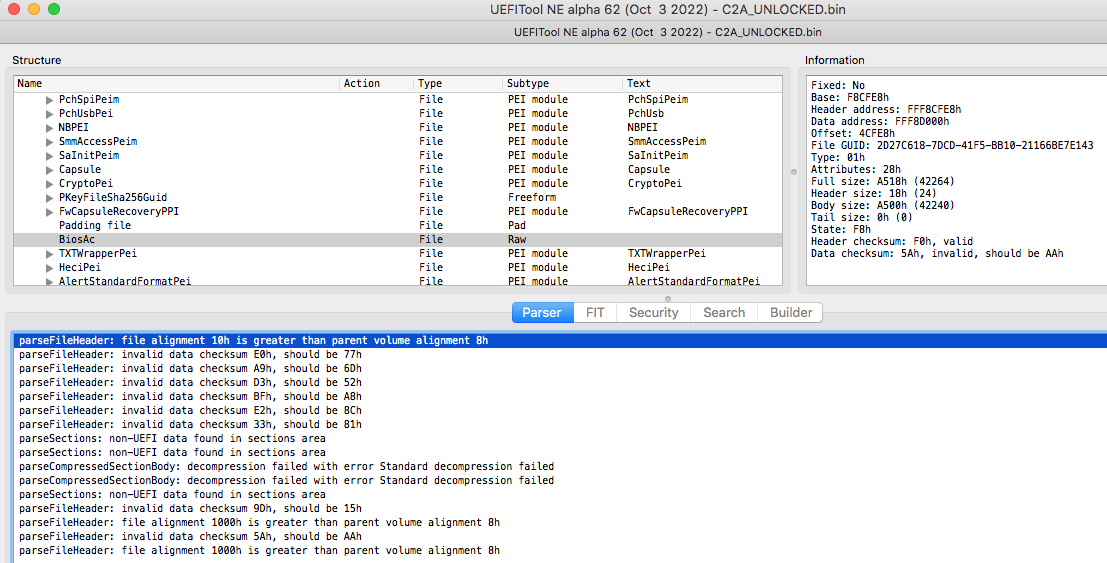
Task: Expand the Capsule tree node
Action: click(49, 170)
